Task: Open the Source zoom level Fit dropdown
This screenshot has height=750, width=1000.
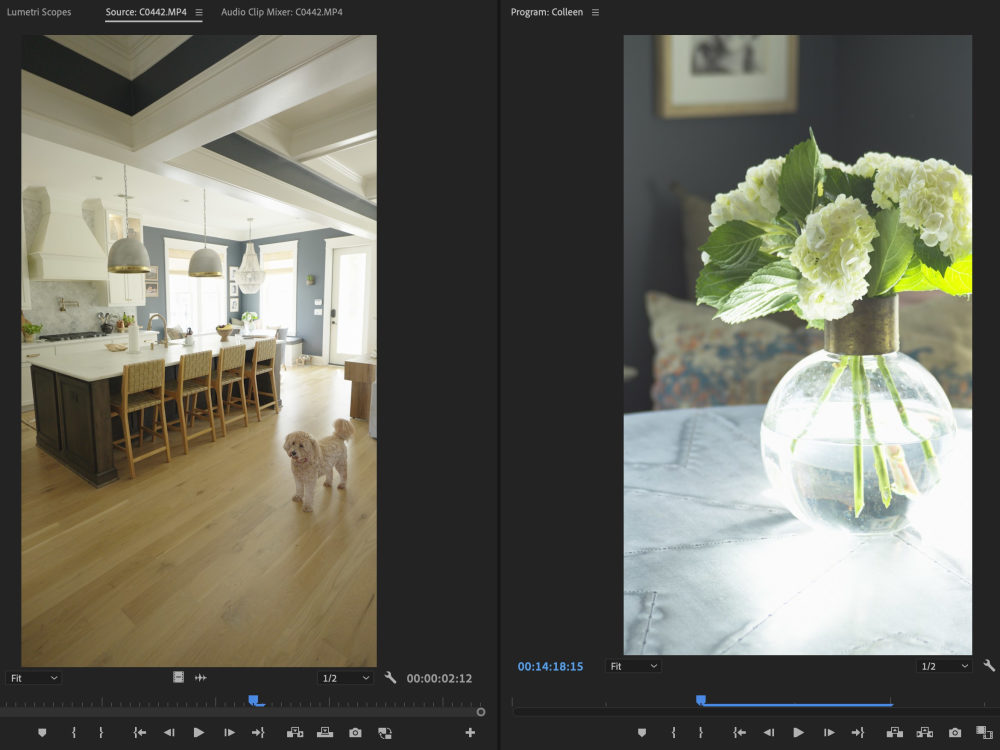Action: click(33, 678)
